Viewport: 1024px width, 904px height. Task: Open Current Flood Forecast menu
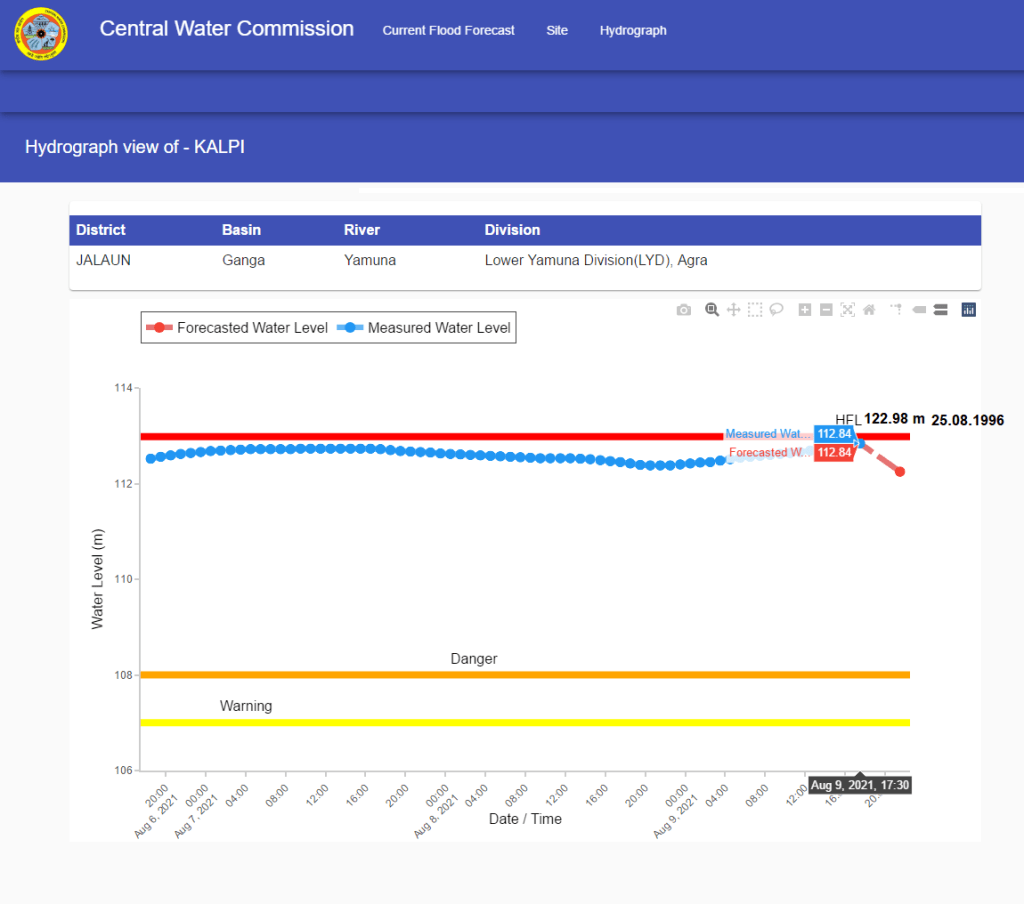point(448,31)
